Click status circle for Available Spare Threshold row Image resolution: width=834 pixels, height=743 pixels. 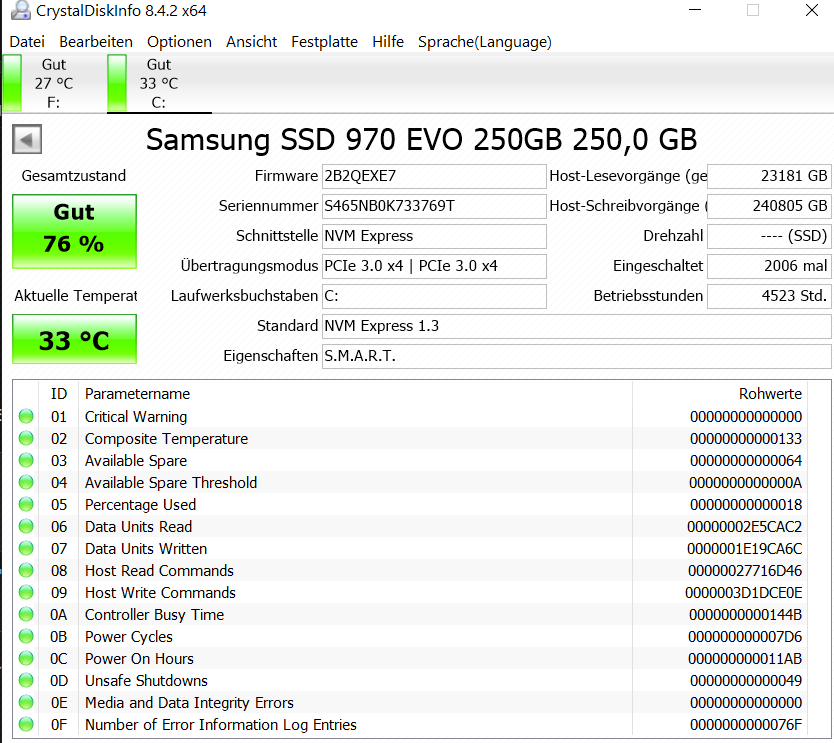click(26, 482)
